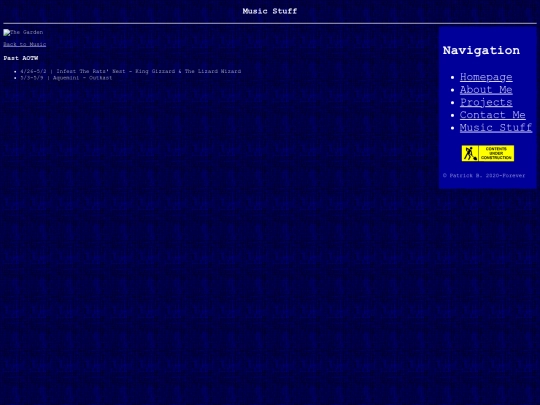Click the Music Stuff page title
540x405 pixels.
270,11
